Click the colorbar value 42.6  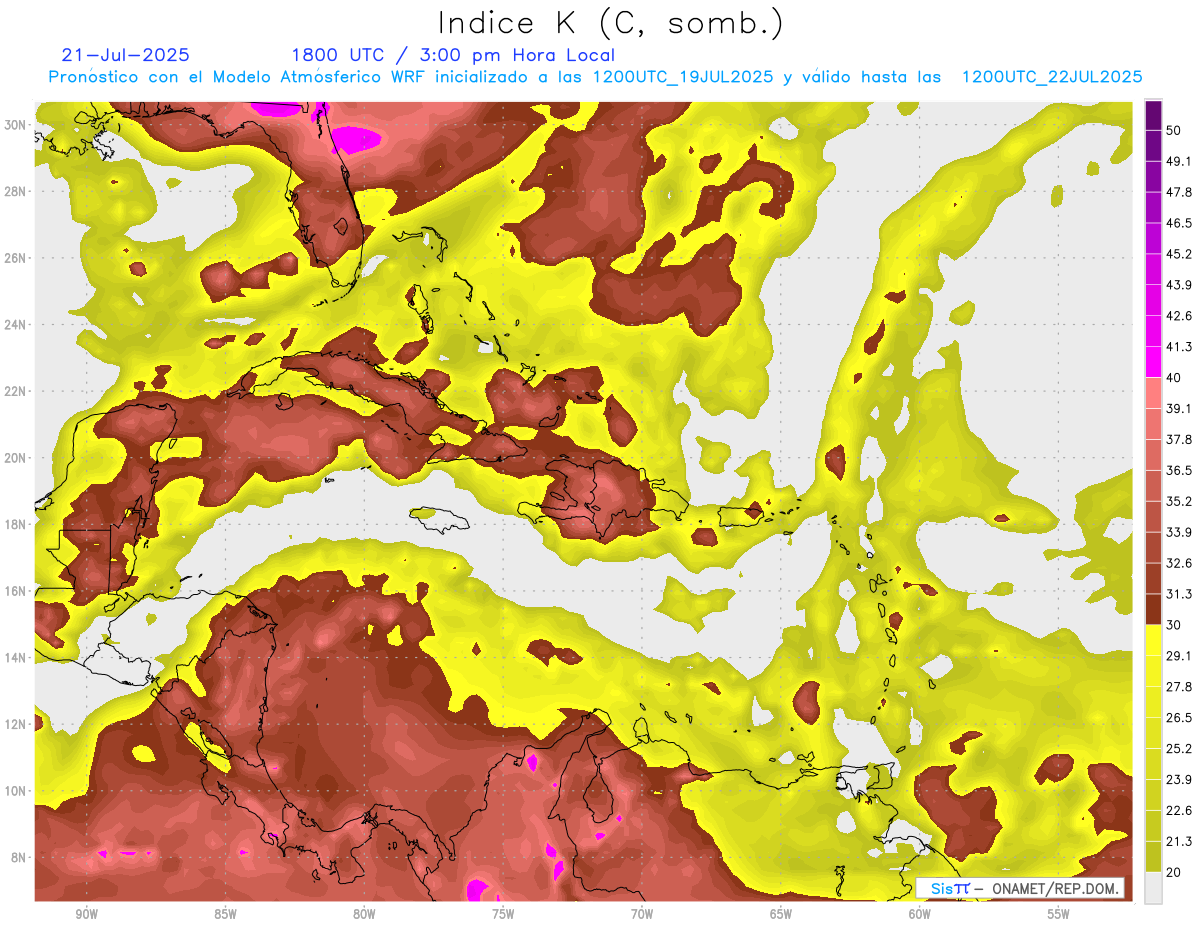pos(1179,316)
